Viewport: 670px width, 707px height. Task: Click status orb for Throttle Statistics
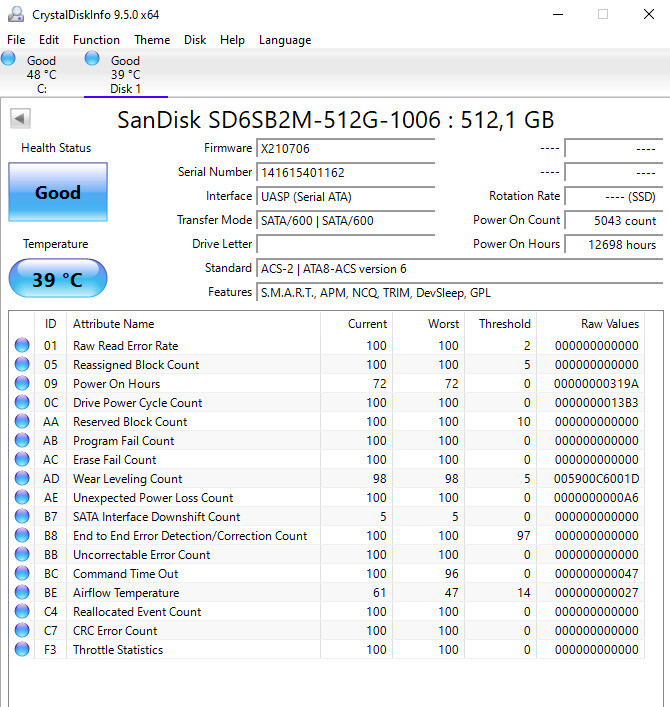tap(22, 650)
